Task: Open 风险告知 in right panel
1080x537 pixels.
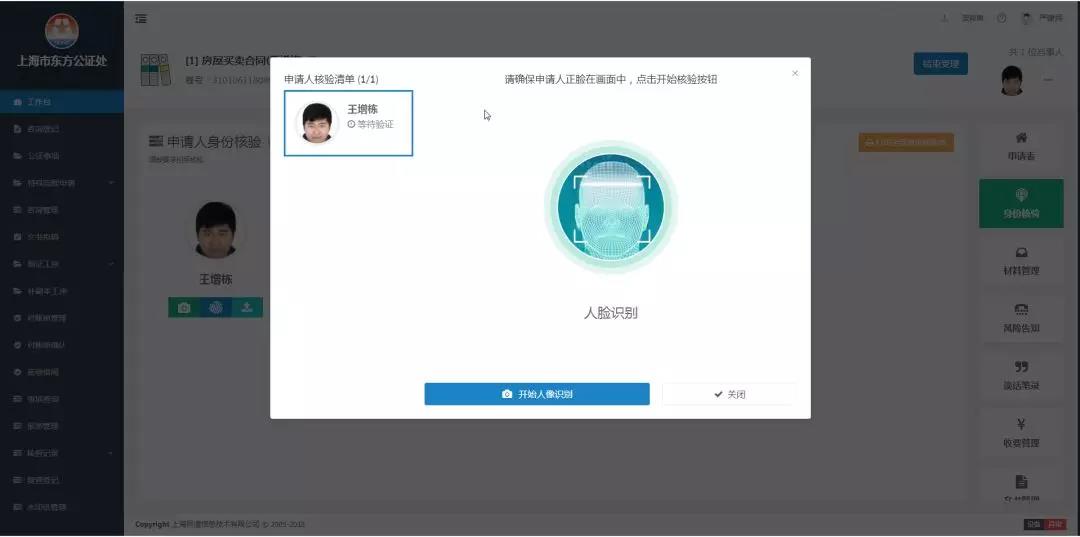Action: (x=1020, y=318)
